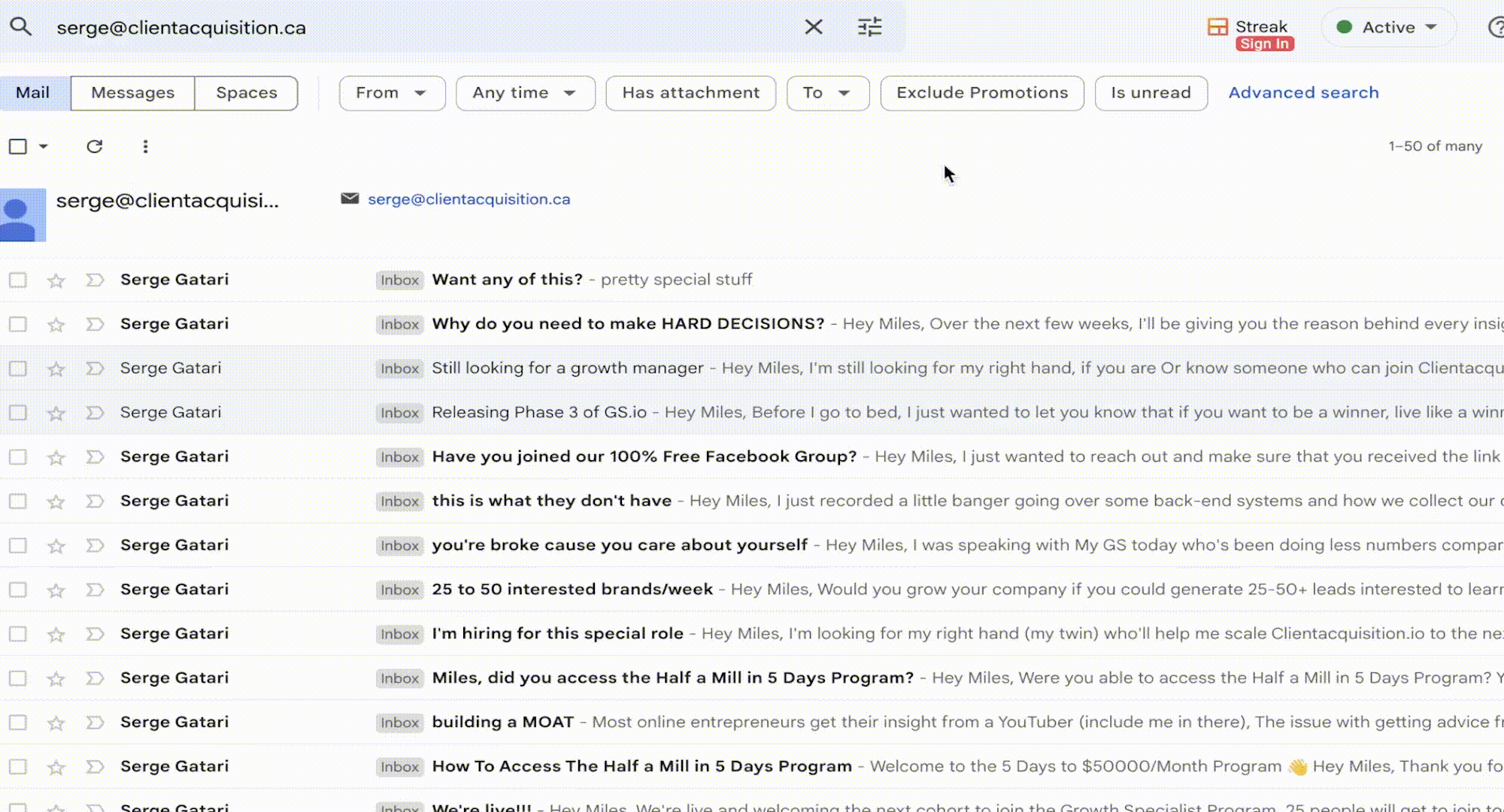This screenshot has width=1504, height=812.
Task: Switch to the Spaces tab
Action: pos(246,92)
